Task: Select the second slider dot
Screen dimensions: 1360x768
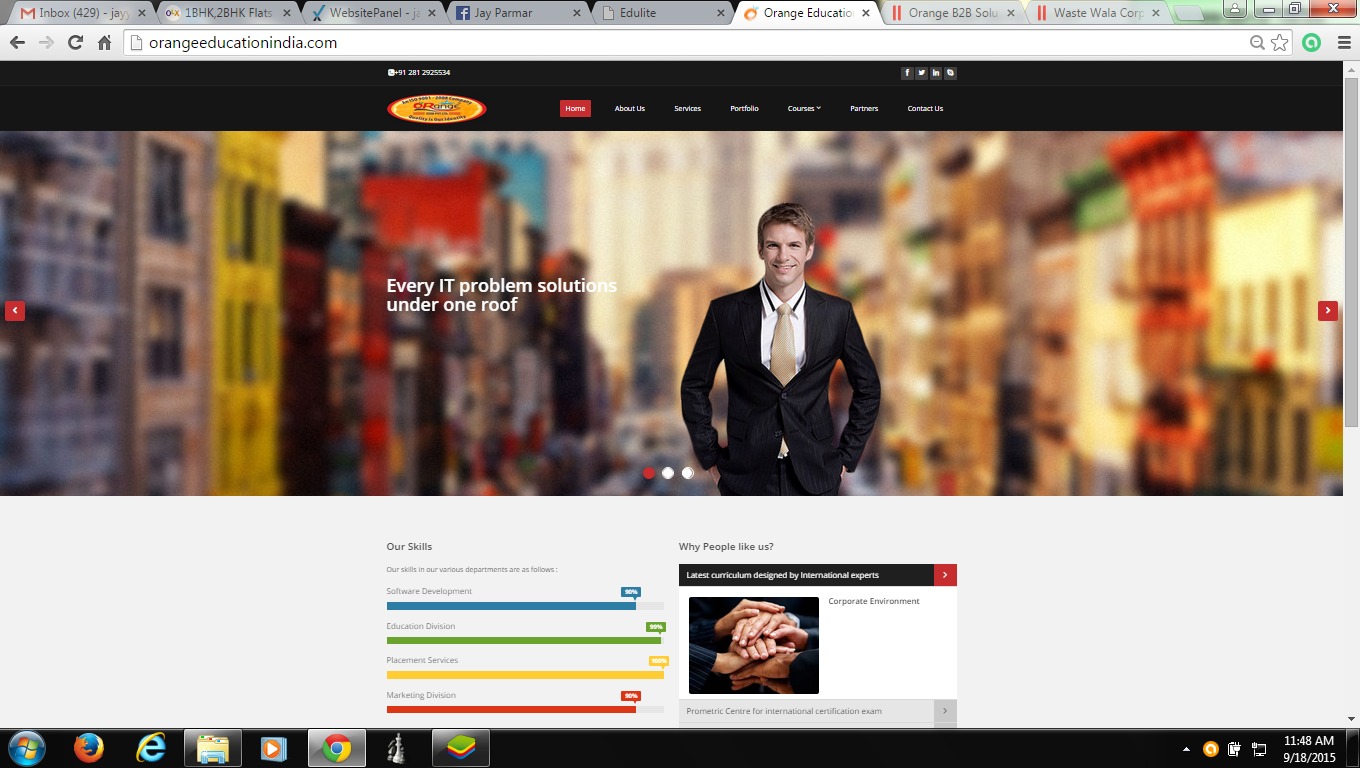Action: [x=668, y=473]
